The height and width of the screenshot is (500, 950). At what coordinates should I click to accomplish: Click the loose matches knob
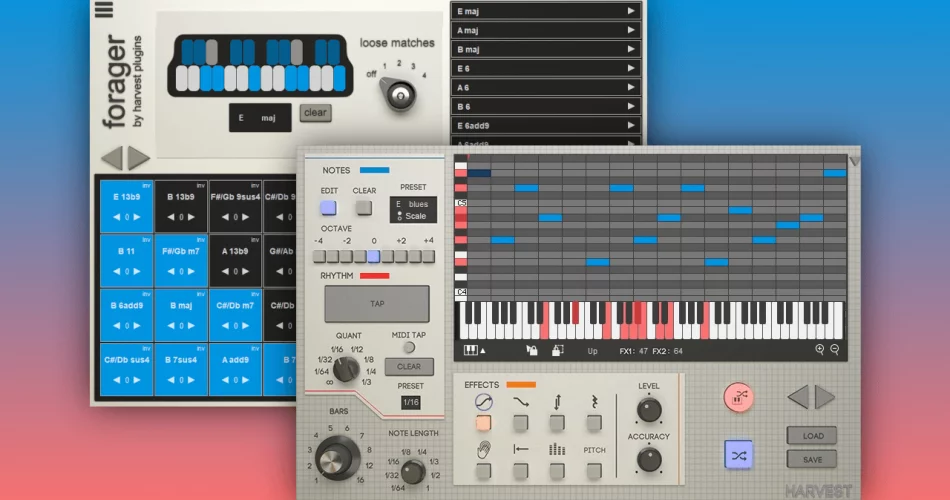click(x=400, y=95)
